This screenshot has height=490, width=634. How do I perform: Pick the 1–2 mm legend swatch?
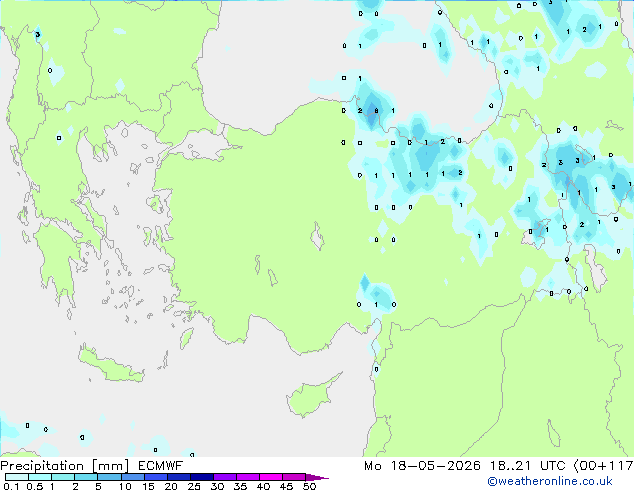coord(63,477)
